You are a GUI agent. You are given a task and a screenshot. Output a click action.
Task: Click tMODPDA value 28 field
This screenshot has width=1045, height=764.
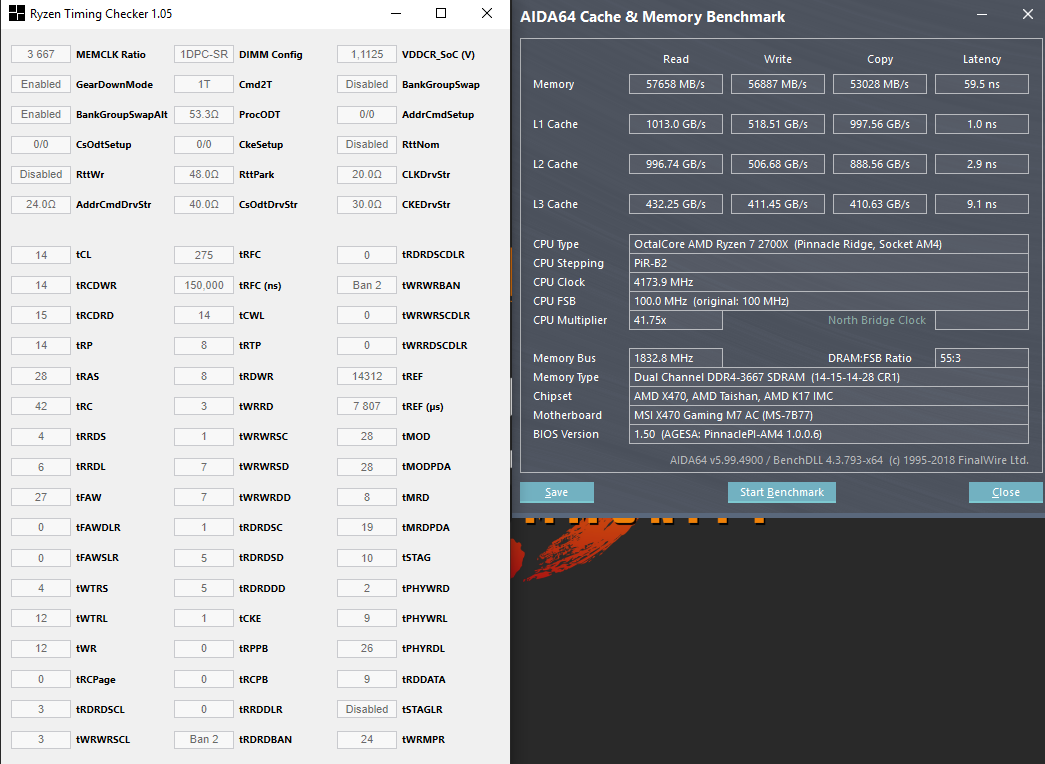point(367,467)
